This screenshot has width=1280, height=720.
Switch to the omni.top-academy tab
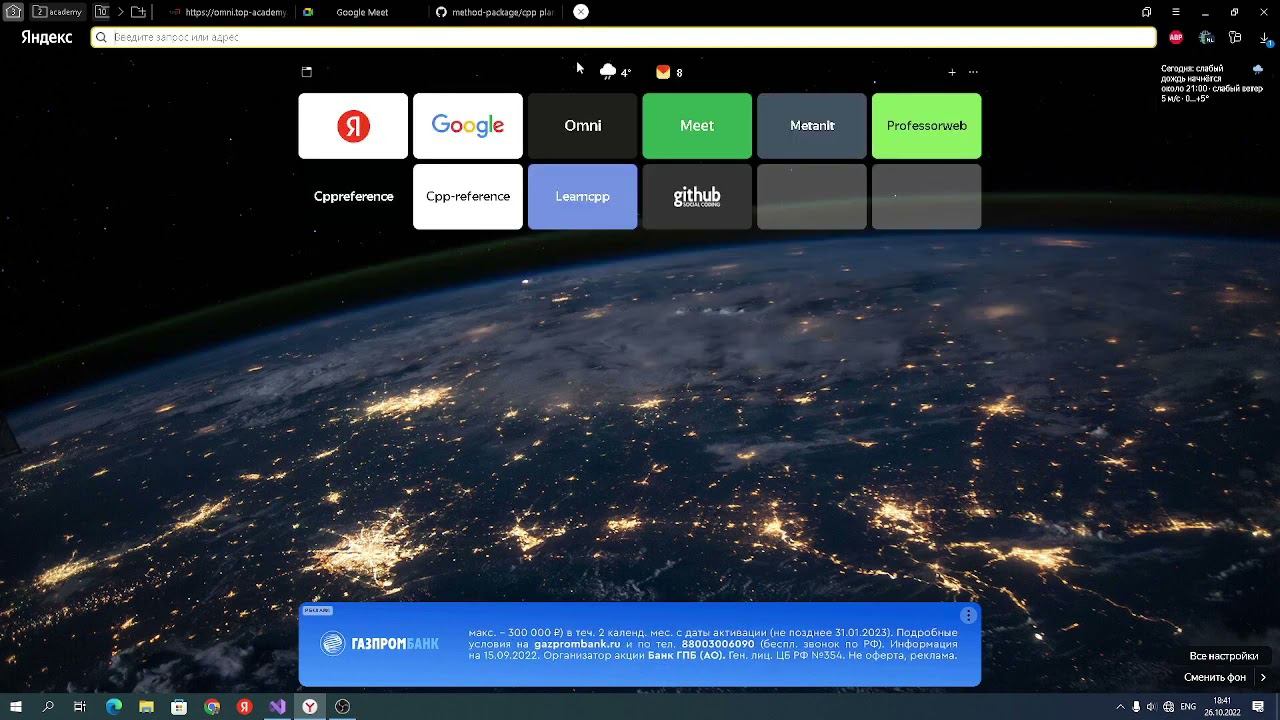pyautogui.click(x=228, y=12)
